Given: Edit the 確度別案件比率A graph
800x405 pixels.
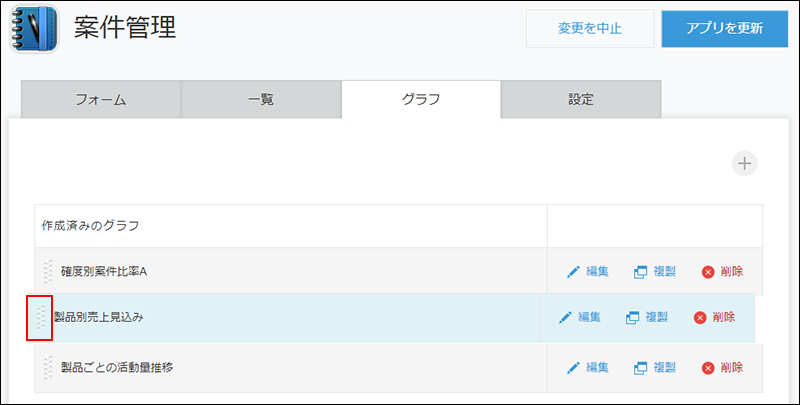Looking at the screenshot, I should click(588, 271).
